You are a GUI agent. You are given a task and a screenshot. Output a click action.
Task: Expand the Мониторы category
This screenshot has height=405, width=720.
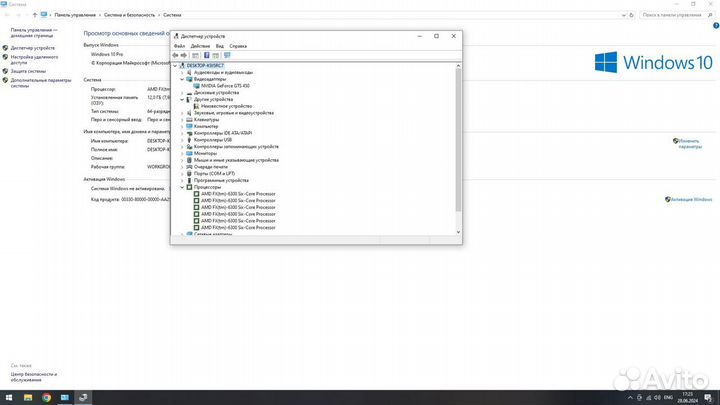(182, 153)
